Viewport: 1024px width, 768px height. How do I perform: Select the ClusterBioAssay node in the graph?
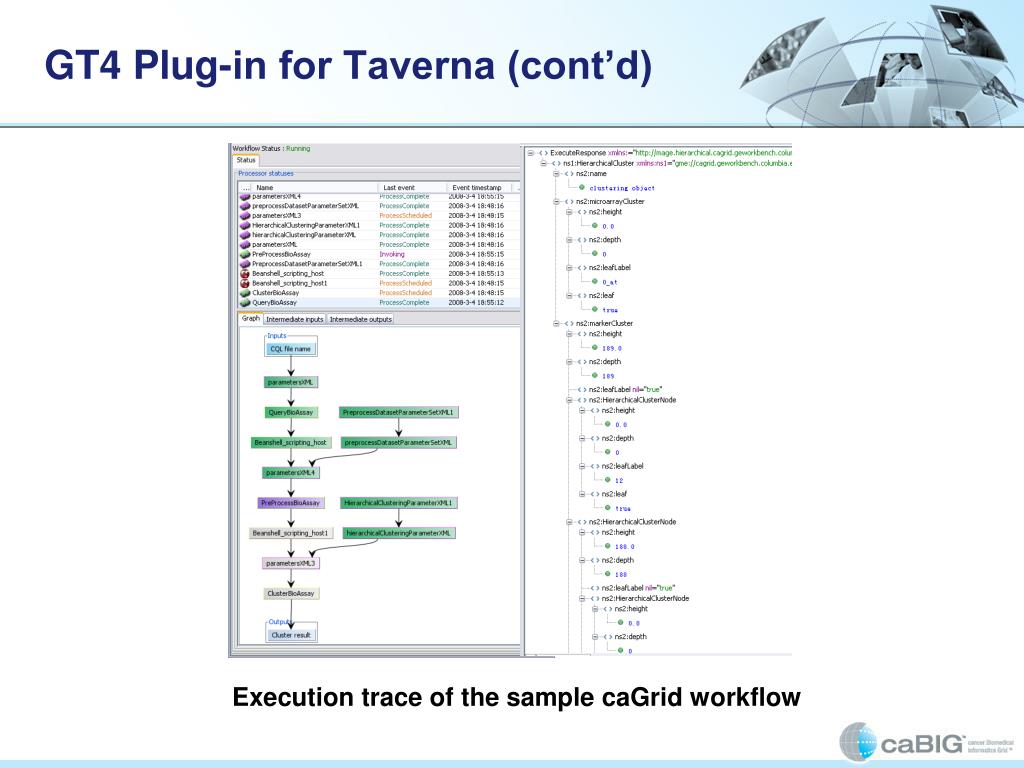pyautogui.click(x=291, y=594)
